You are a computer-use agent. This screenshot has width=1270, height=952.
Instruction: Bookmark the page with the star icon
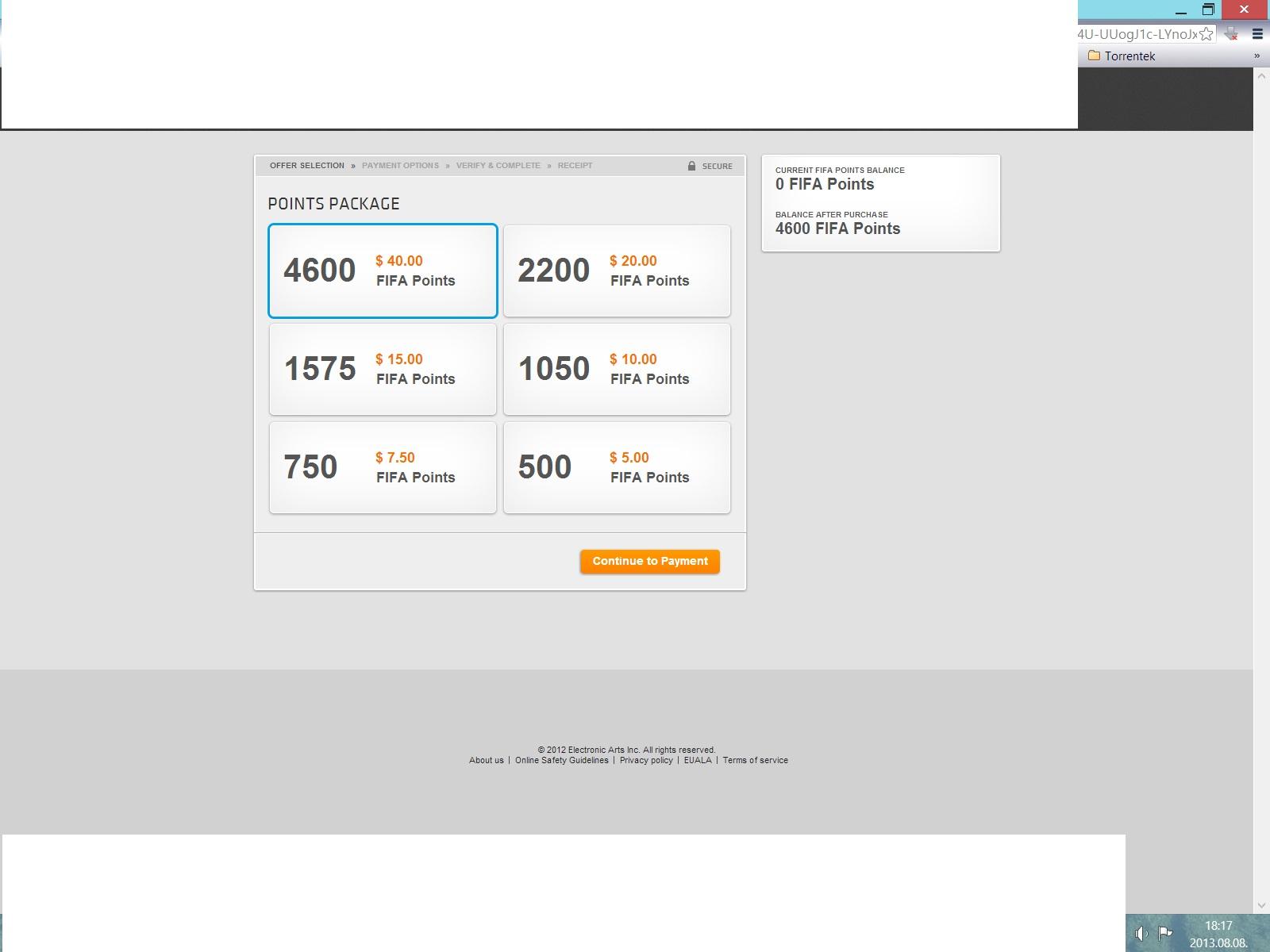click(x=1206, y=34)
